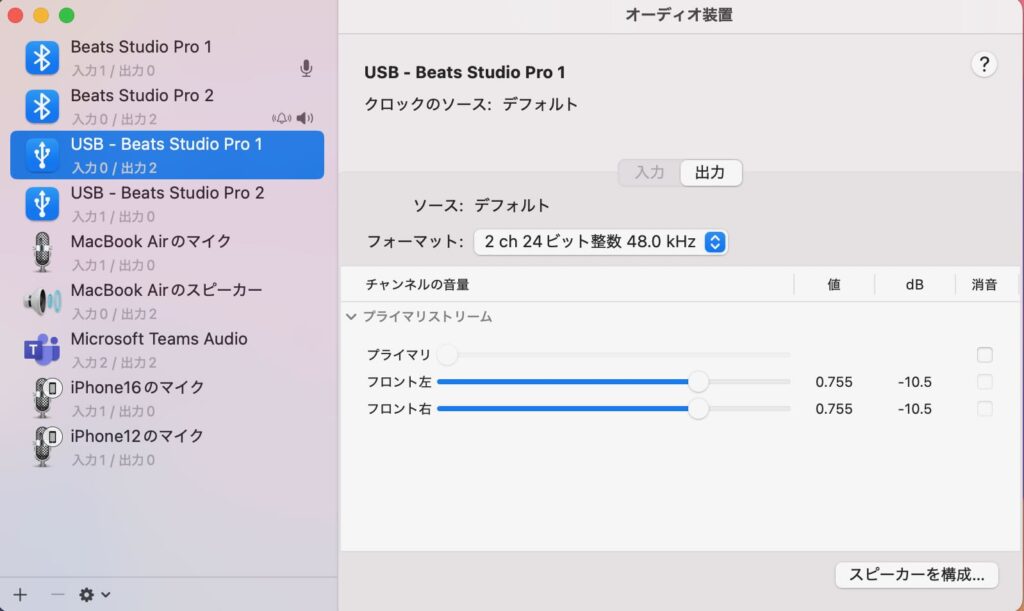Click the MacBook Air speaker icon

[41, 301]
